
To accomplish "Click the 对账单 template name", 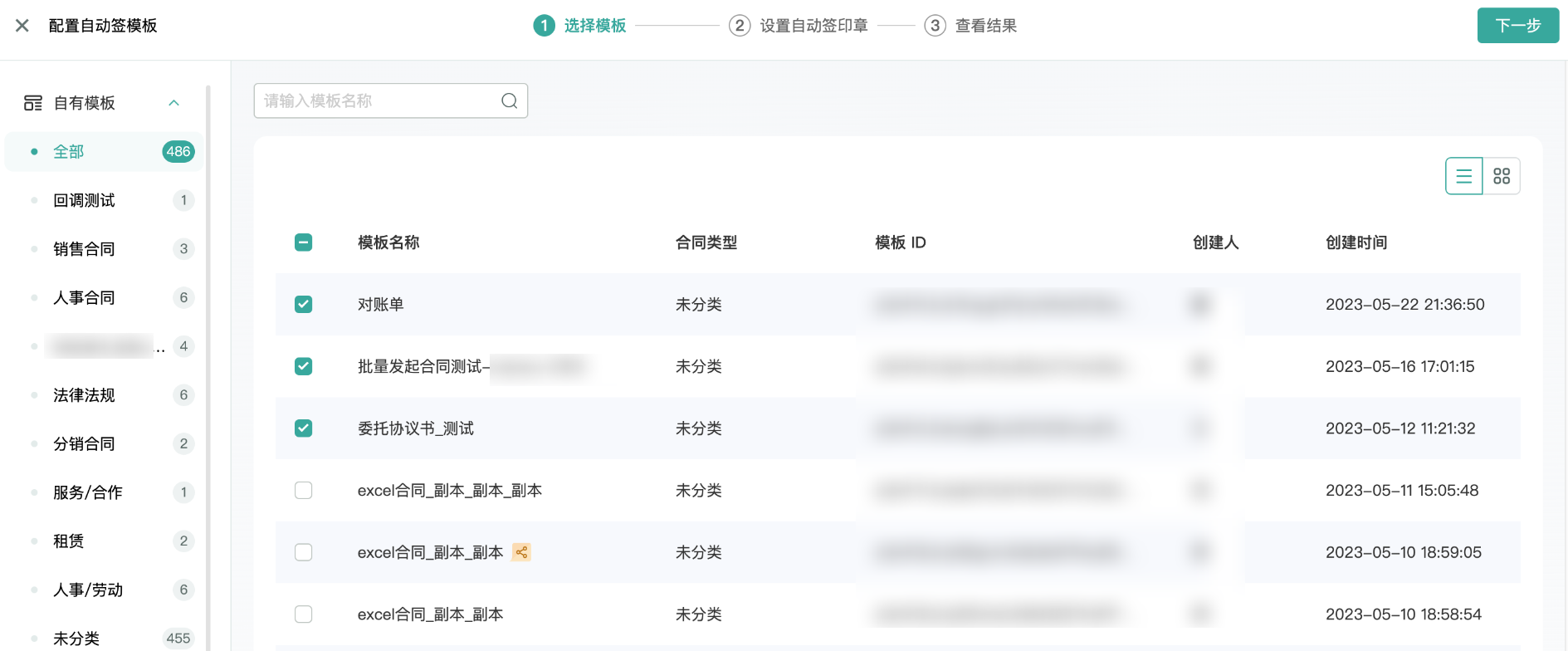I will [381, 304].
